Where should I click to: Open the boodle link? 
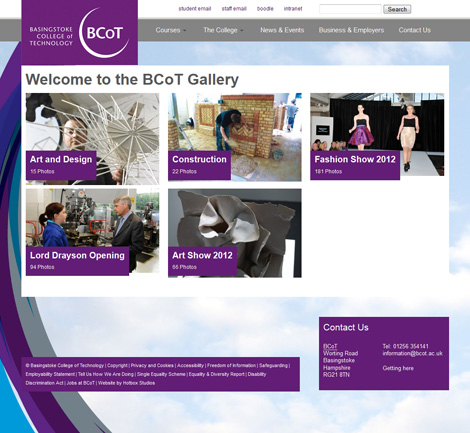[265, 9]
